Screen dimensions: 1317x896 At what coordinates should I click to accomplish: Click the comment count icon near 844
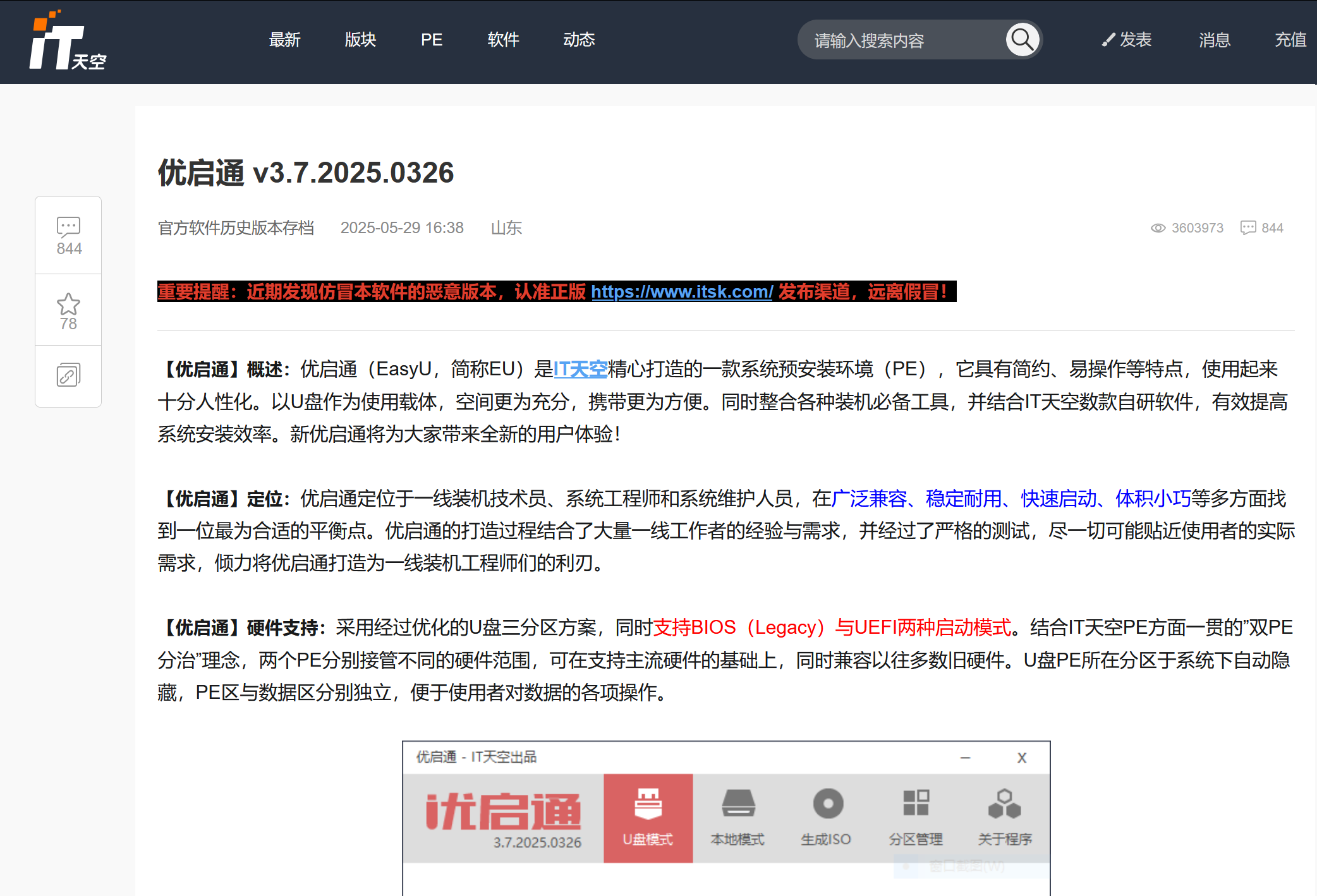(1248, 228)
